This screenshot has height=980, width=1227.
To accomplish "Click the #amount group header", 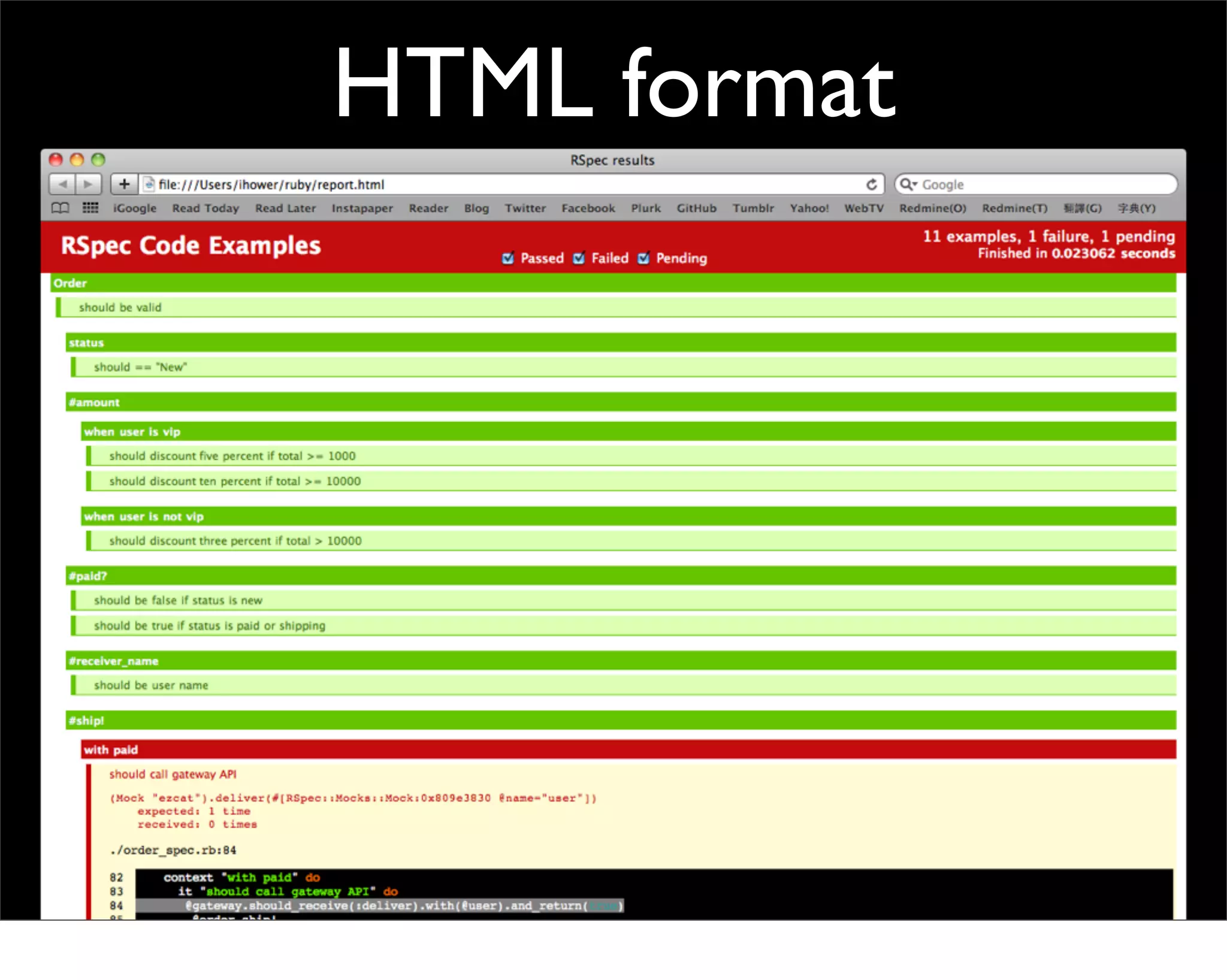I will (x=621, y=402).
